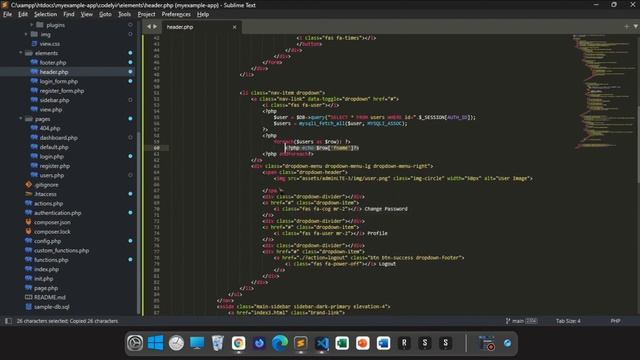
Task: Add a new tab with plus icon
Action: pyautogui.click(x=627, y=27)
